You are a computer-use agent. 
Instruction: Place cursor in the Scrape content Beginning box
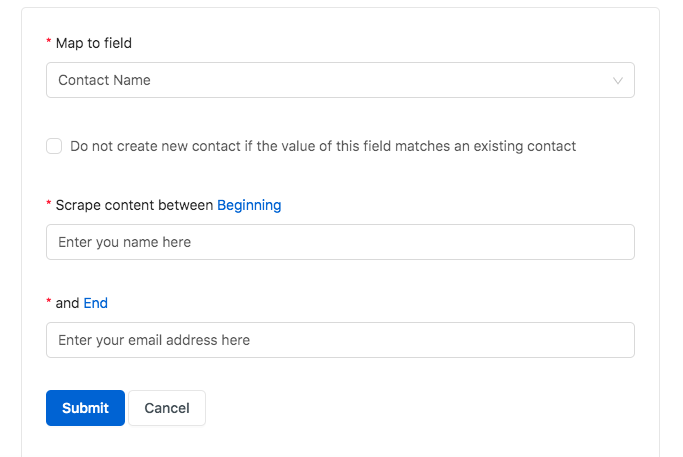340,242
